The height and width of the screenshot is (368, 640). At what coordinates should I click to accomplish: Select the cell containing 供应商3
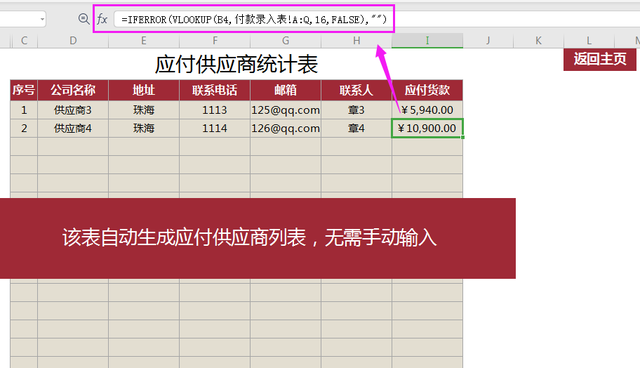[73, 110]
